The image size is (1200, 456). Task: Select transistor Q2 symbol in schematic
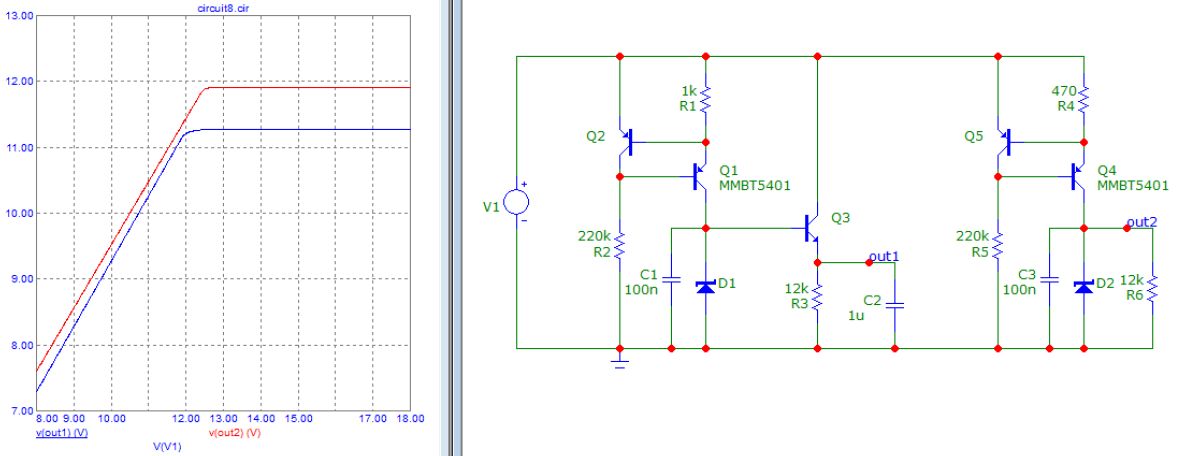pos(625,143)
